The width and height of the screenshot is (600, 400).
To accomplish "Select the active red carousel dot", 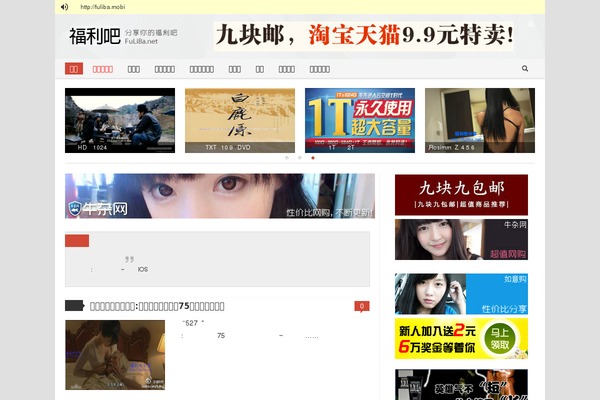I will [313, 158].
